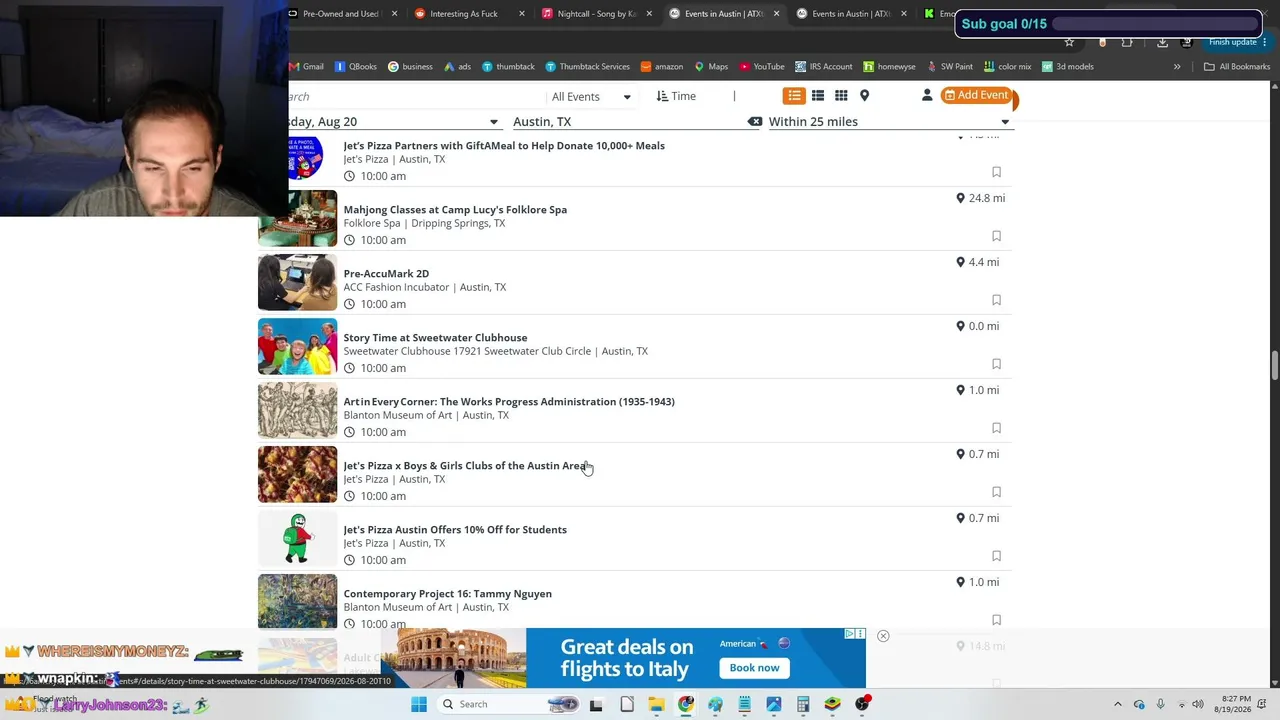Open the Contemporary Project 16: Tammy Nguyen link

pyautogui.click(x=448, y=594)
